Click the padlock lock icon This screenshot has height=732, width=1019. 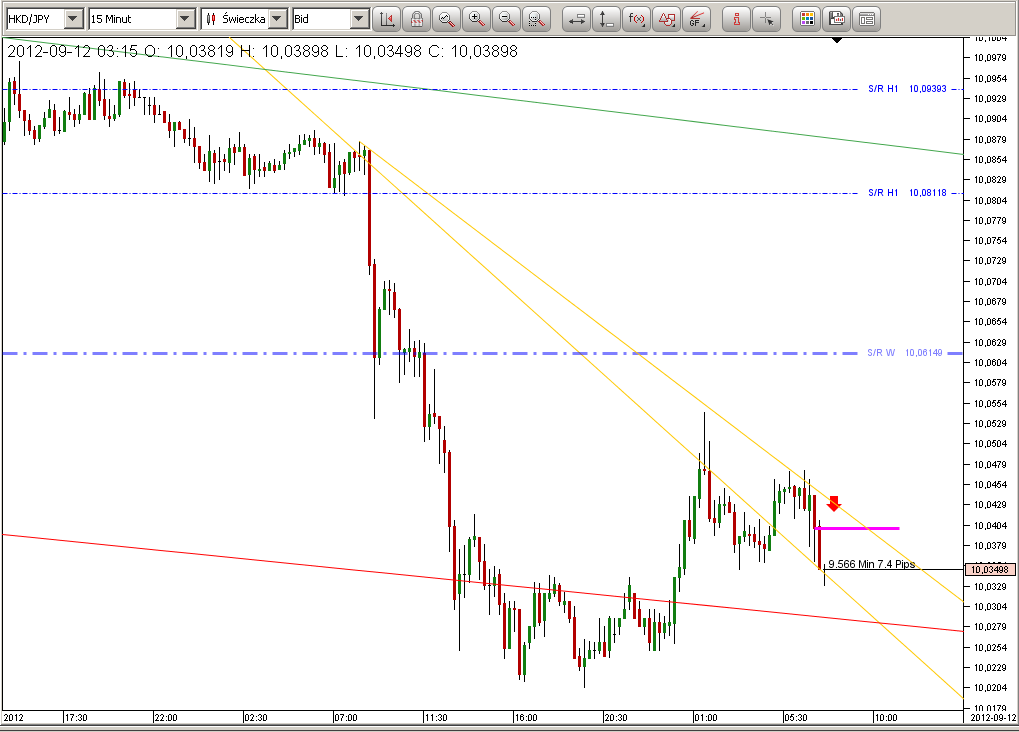417,20
